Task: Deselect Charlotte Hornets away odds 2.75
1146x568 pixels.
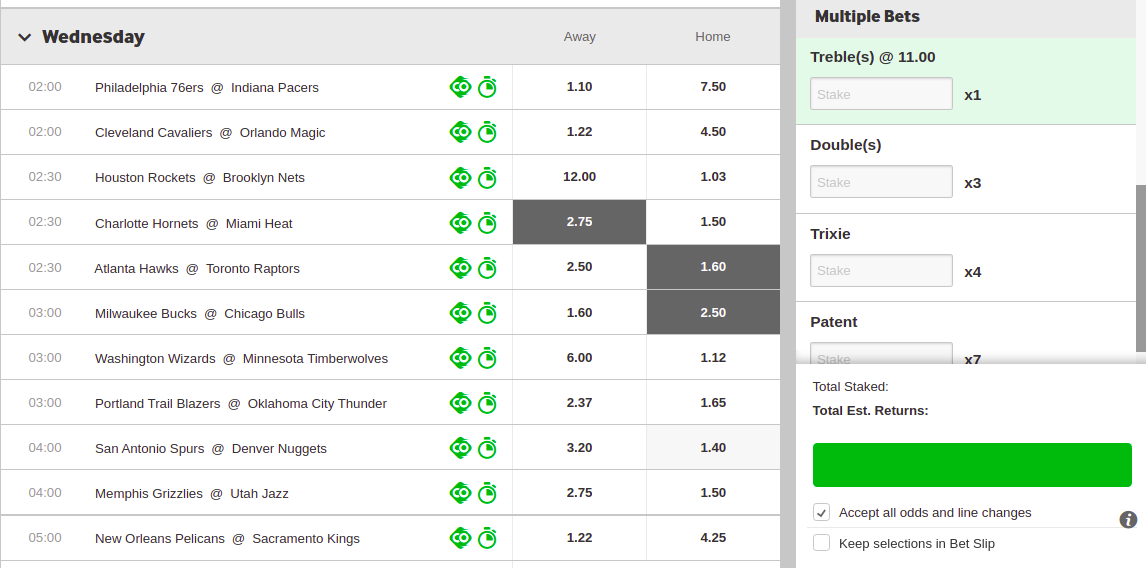Action: tap(579, 222)
